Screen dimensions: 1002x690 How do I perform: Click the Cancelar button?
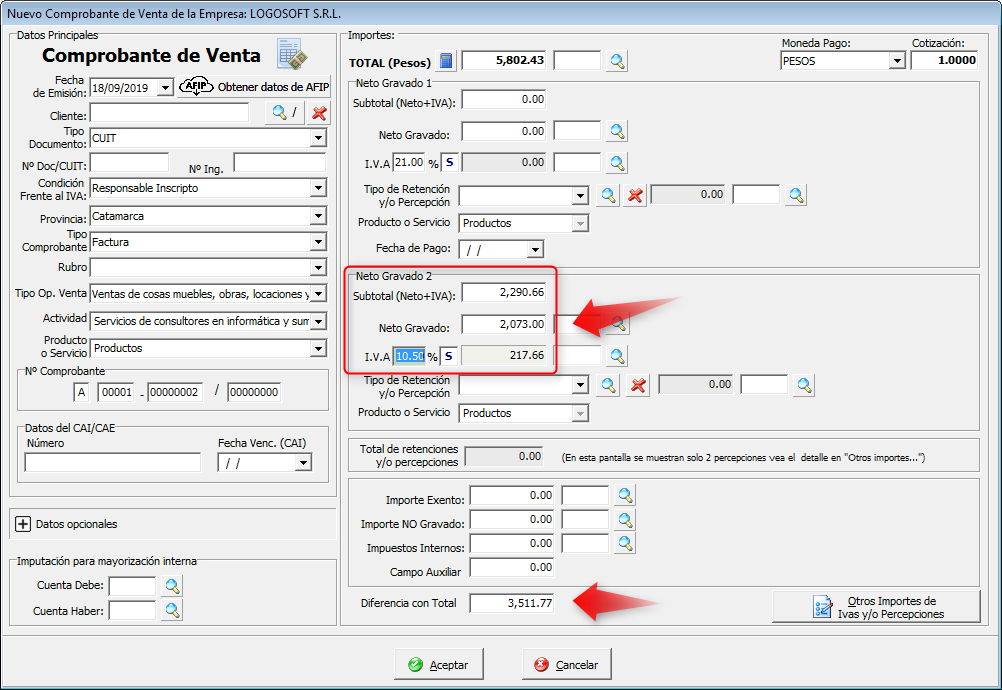567,664
